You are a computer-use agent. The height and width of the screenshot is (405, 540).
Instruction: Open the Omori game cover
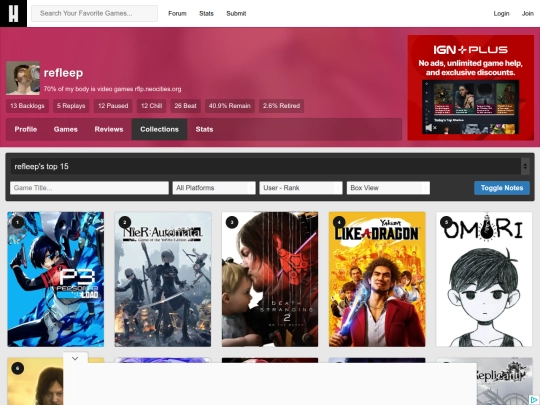[x=484, y=279]
